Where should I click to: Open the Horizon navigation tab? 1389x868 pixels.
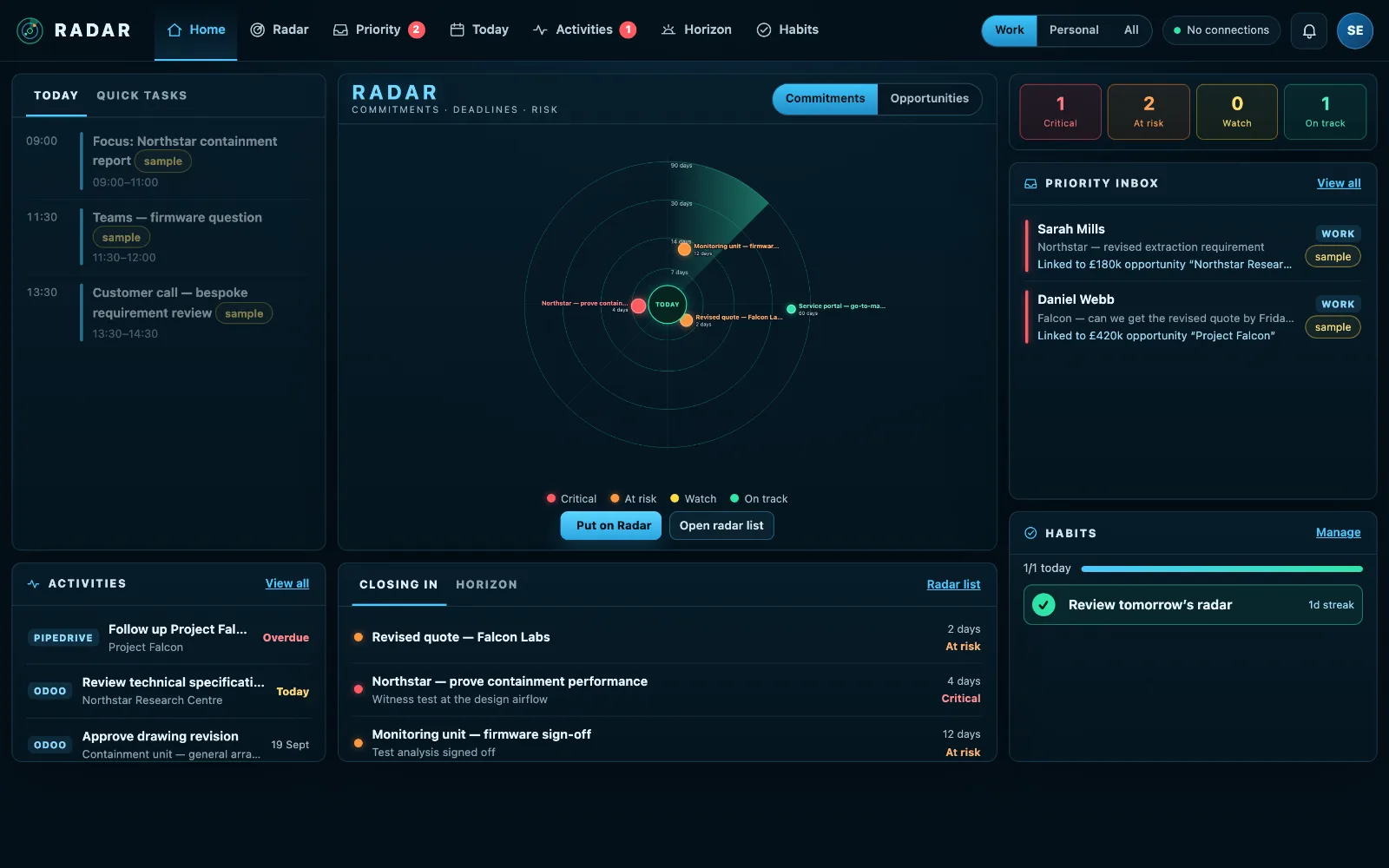(696, 30)
